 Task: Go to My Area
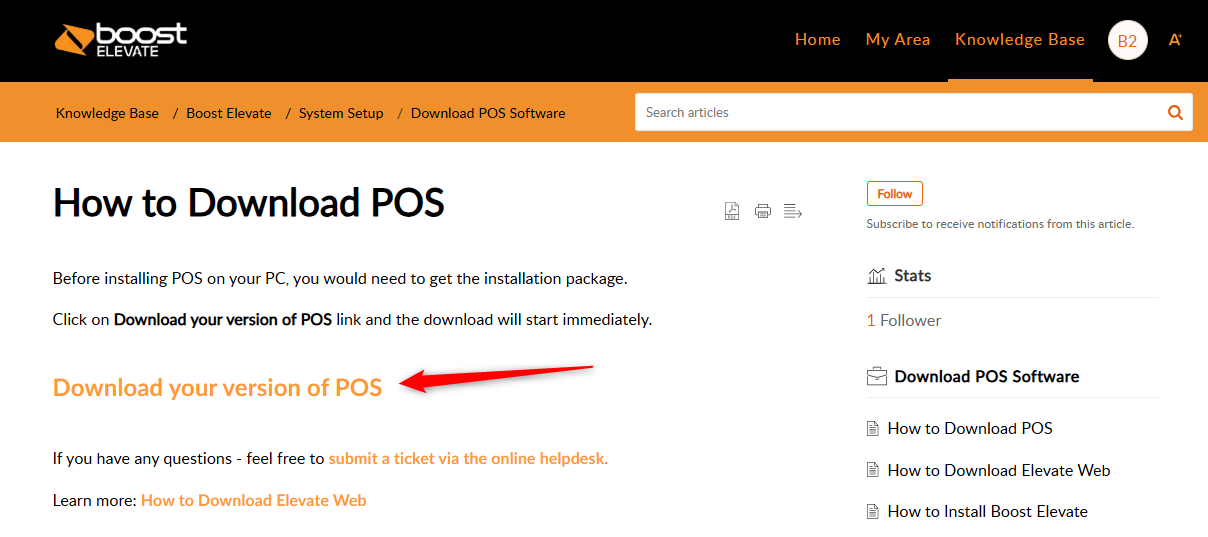tap(898, 40)
